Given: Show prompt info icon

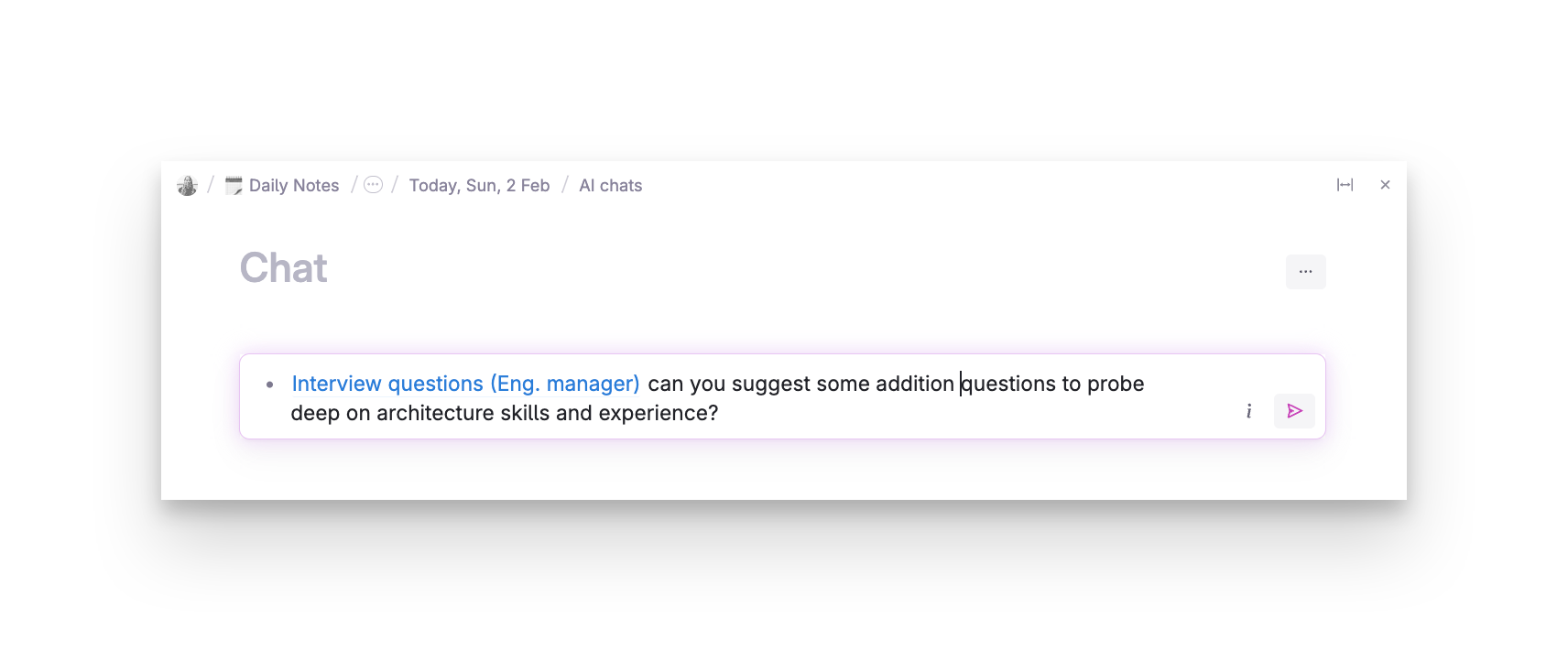Looking at the screenshot, I should (x=1248, y=411).
